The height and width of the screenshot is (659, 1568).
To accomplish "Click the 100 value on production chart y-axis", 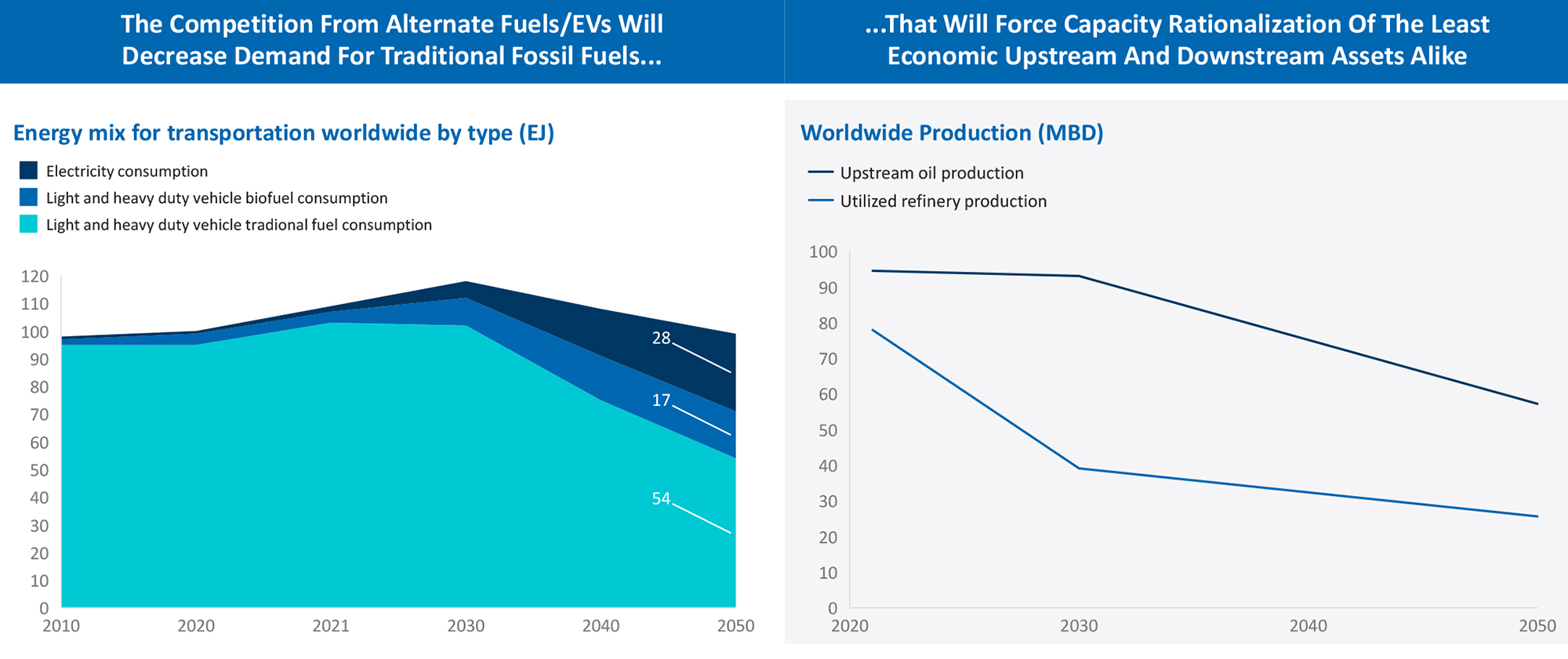I will 823,252.
